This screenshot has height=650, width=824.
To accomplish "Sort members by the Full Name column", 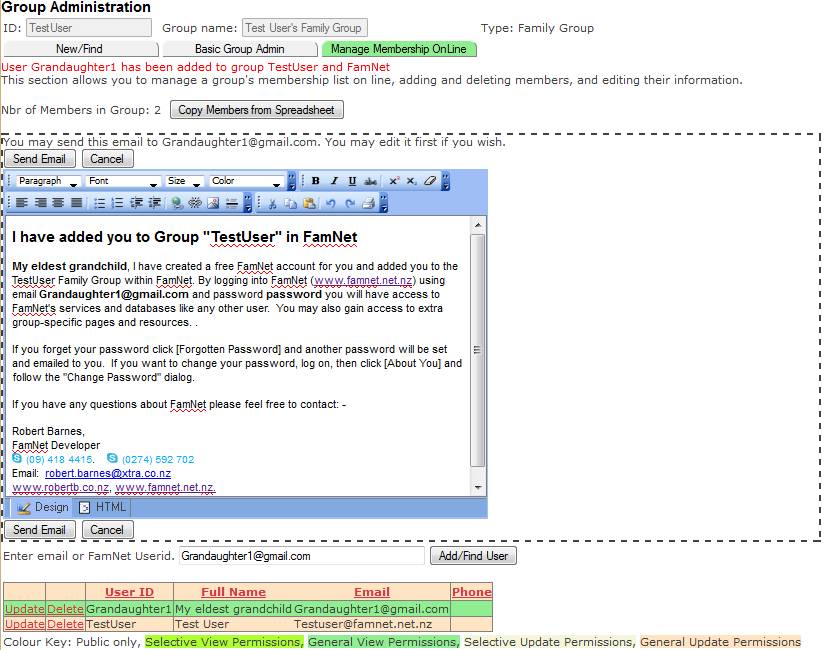I will click(233, 592).
